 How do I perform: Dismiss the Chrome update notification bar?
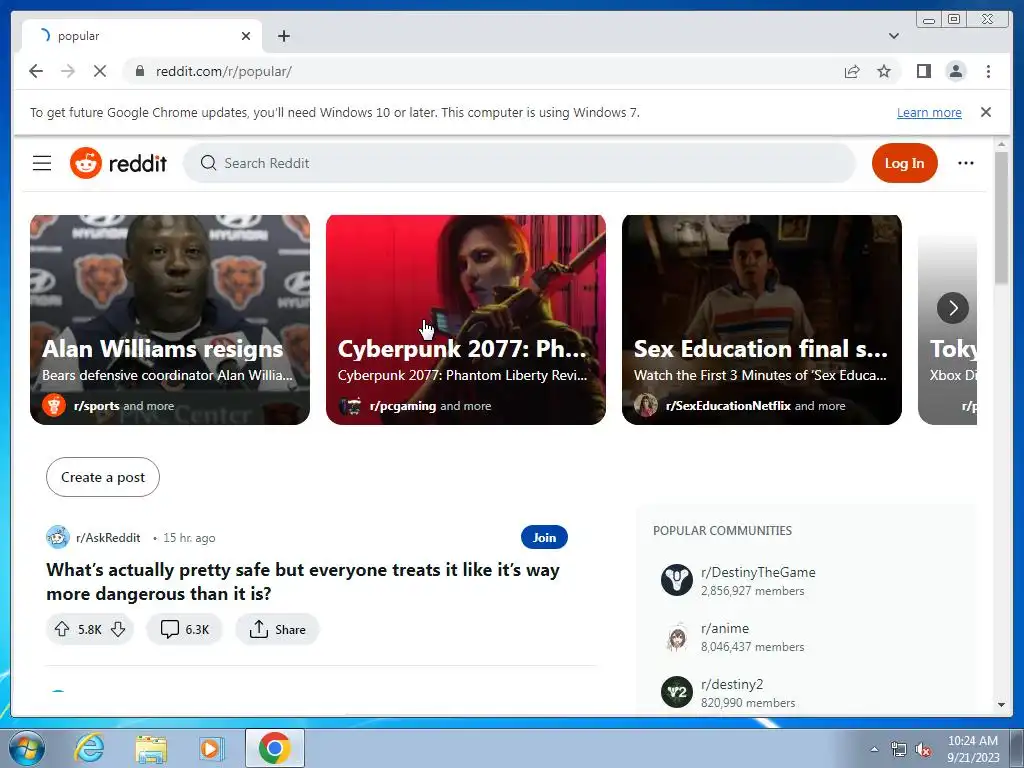(986, 112)
